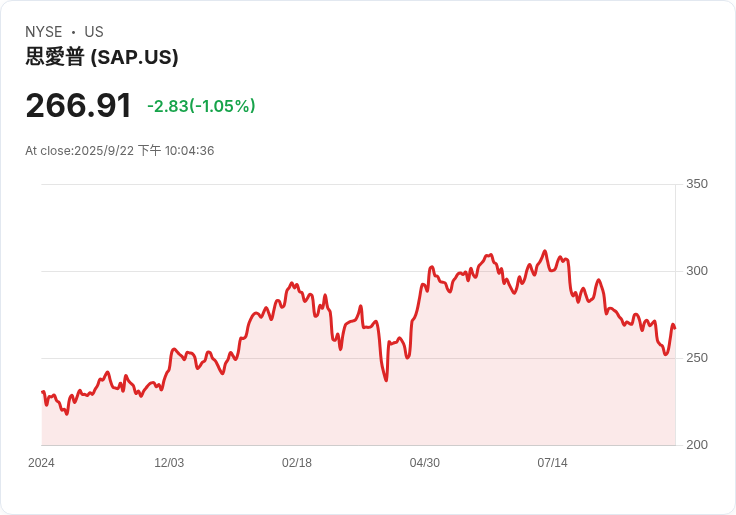This screenshot has height=515, width=736.
Task: Click the 350 y-axis label
Action: (697, 184)
